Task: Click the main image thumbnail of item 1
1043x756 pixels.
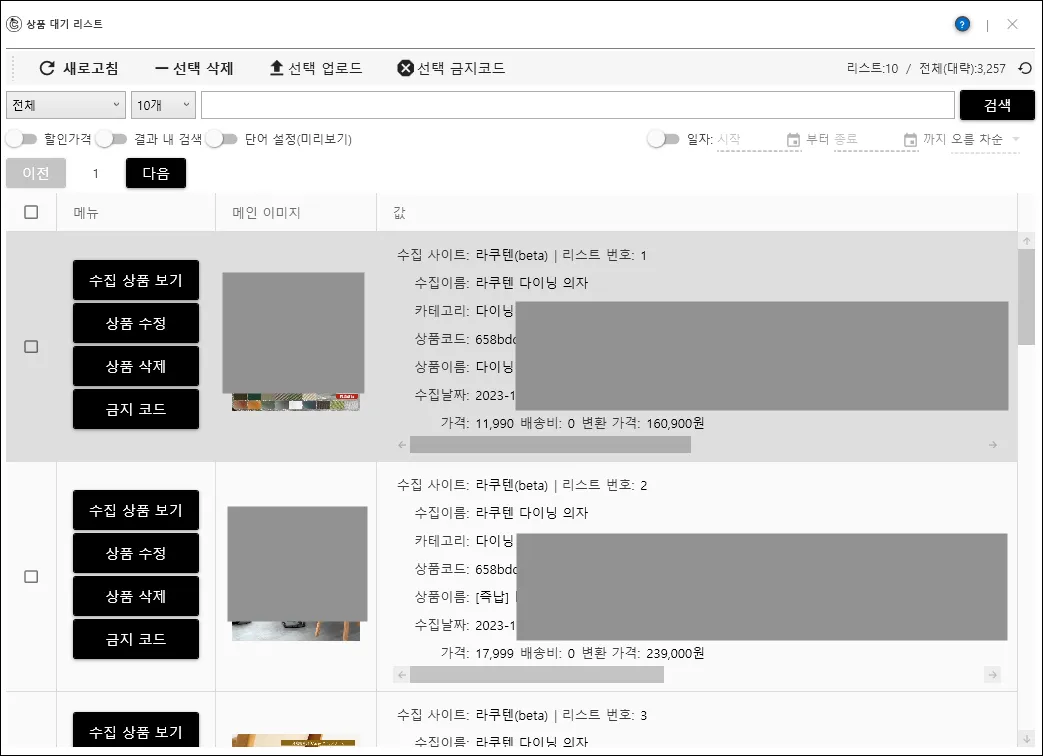Action: tap(294, 341)
